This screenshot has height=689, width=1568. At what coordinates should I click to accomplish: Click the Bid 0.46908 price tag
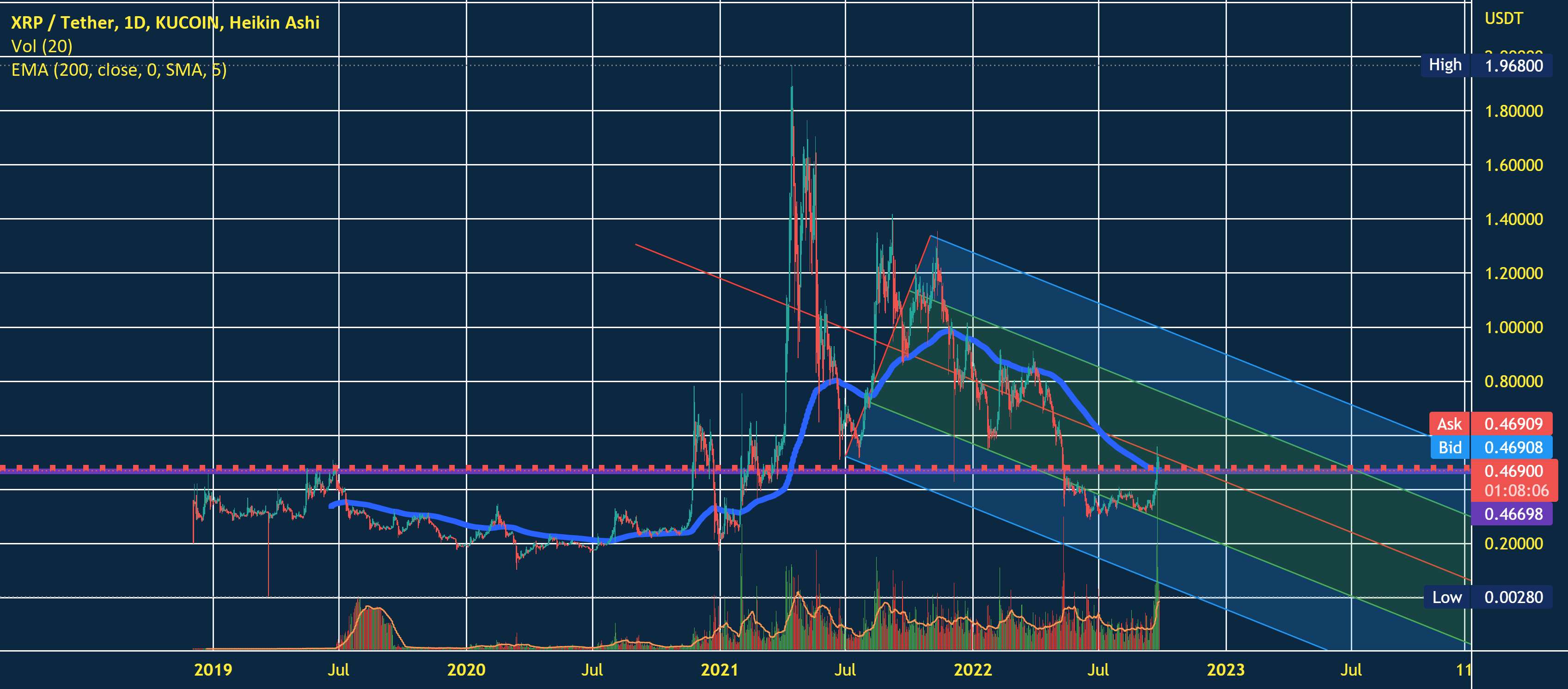1491,447
